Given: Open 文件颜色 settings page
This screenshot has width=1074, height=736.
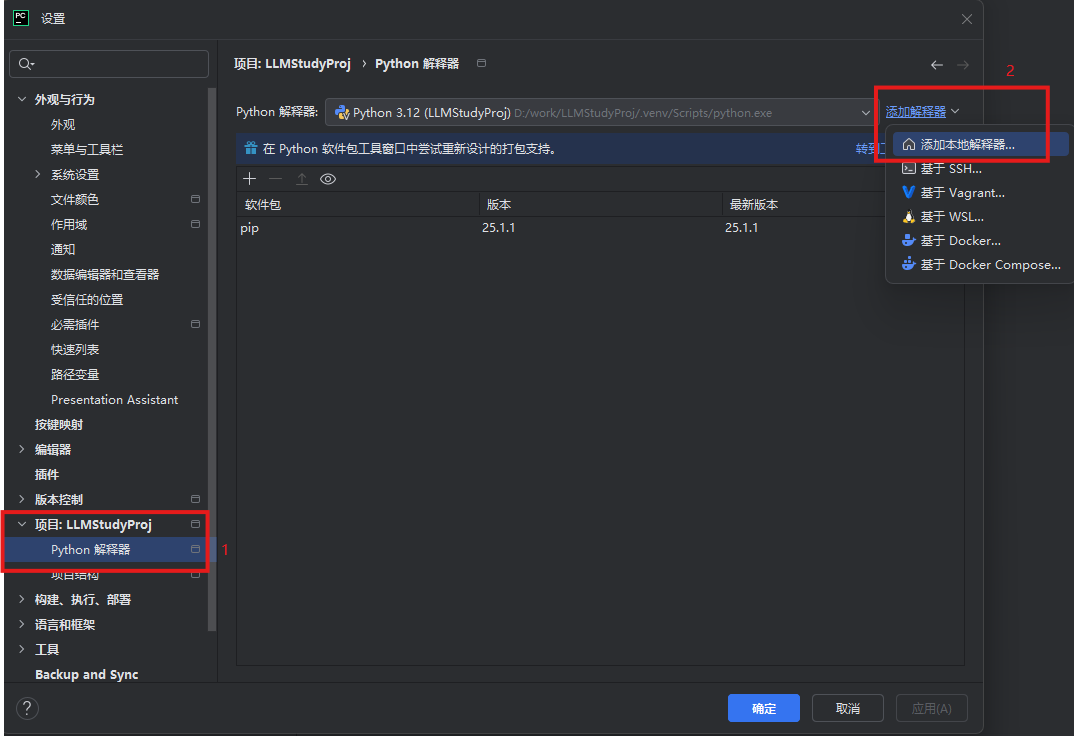Looking at the screenshot, I should (x=75, y=199).
